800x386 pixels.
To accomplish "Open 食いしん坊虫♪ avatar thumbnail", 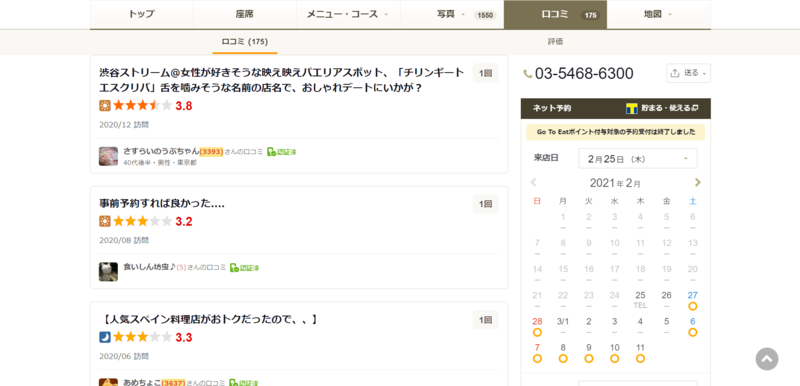I will (x=108, y=272).
